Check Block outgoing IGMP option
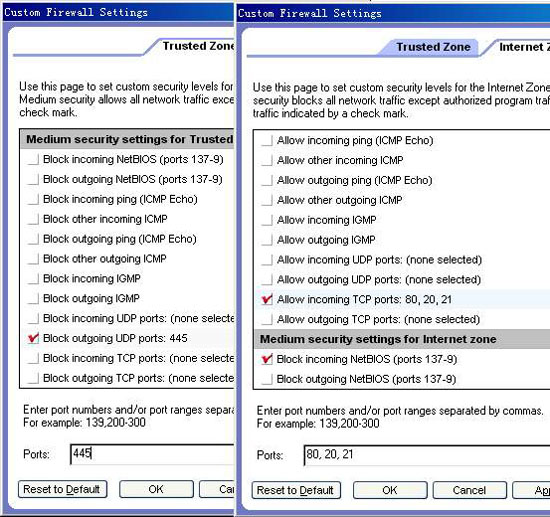Viewport: 550px width, 517px height. (x=33, y=298)
